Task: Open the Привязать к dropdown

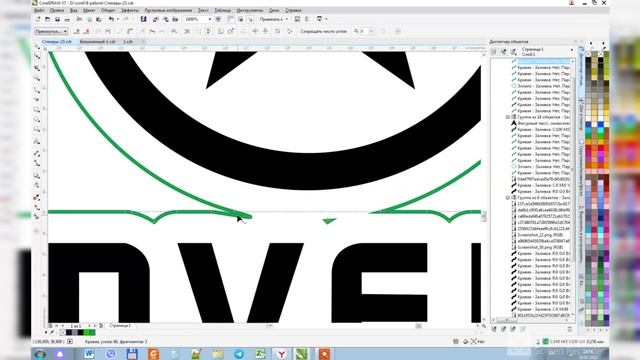Action: (273, 19)
